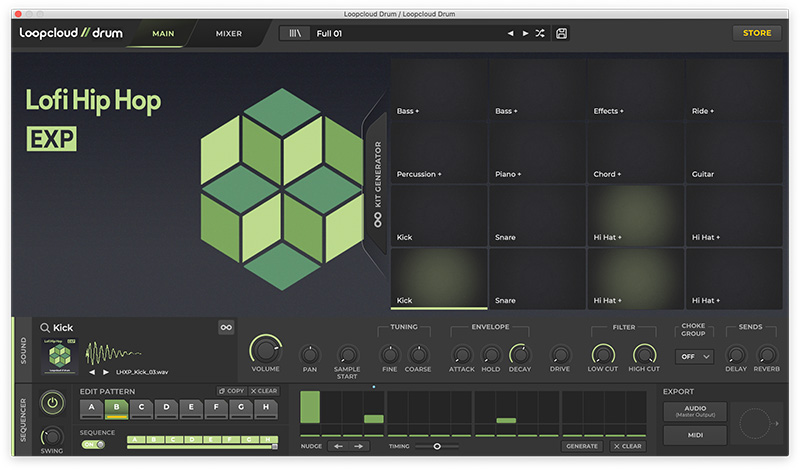Adjust the Volume knob
800x470 pixels.
pyautogui.click(x=265, y=350)
